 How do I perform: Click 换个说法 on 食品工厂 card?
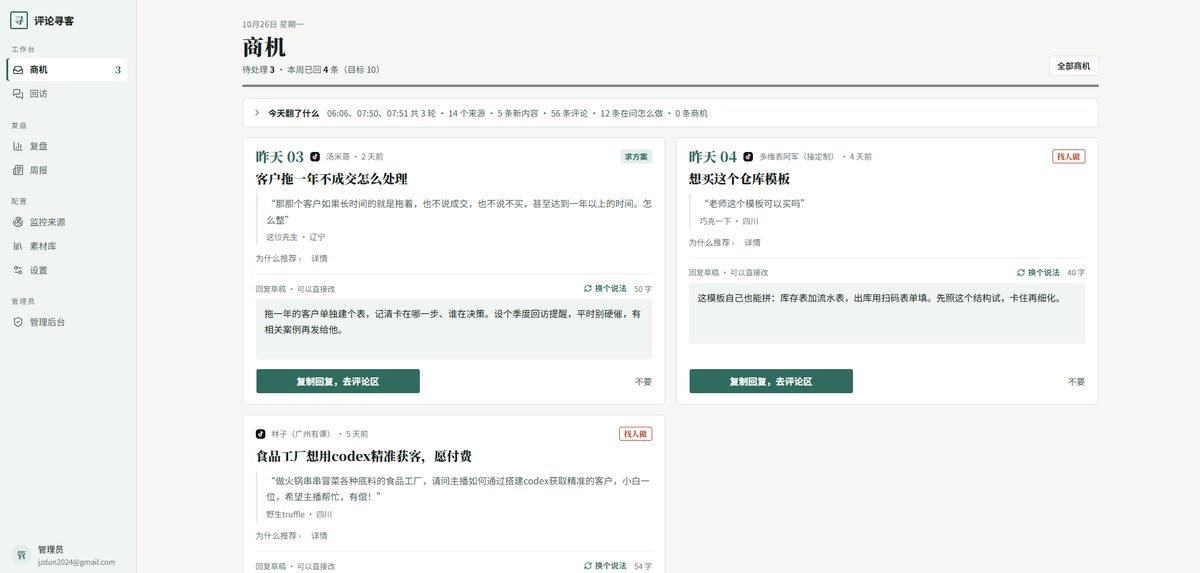[x=606, y=565]
